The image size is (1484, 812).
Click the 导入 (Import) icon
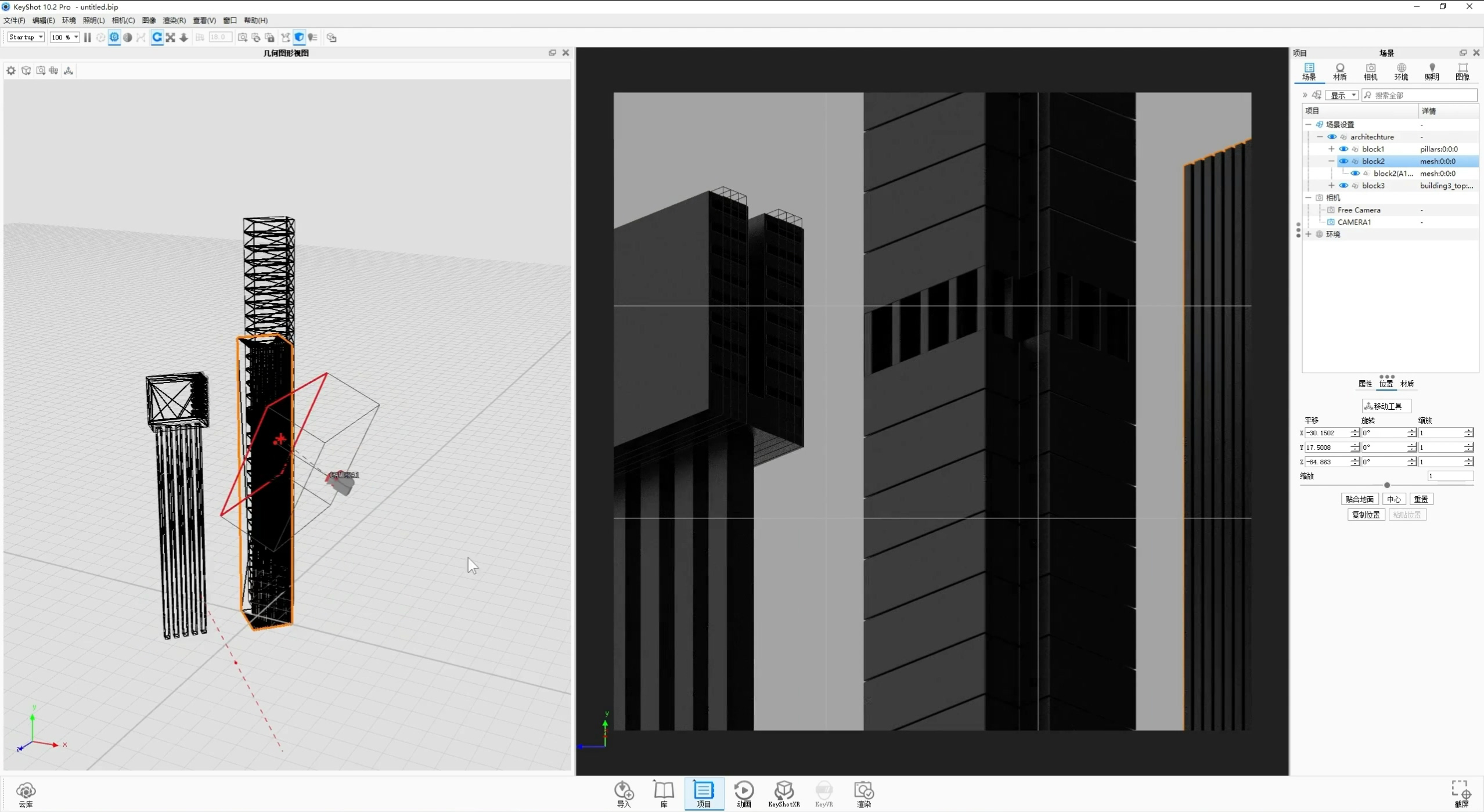[x=622, y=793]
